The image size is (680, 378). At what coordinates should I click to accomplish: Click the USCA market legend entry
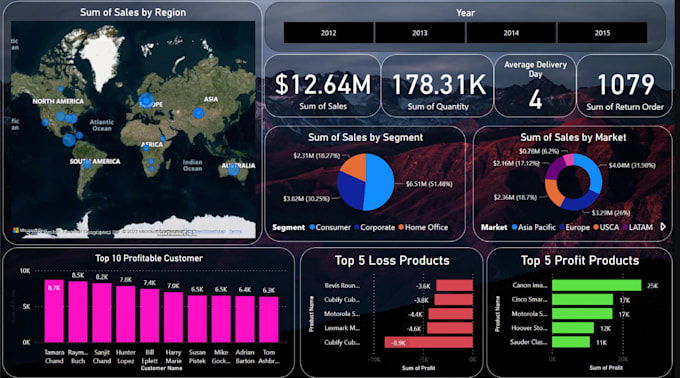[x=606, y=227]
